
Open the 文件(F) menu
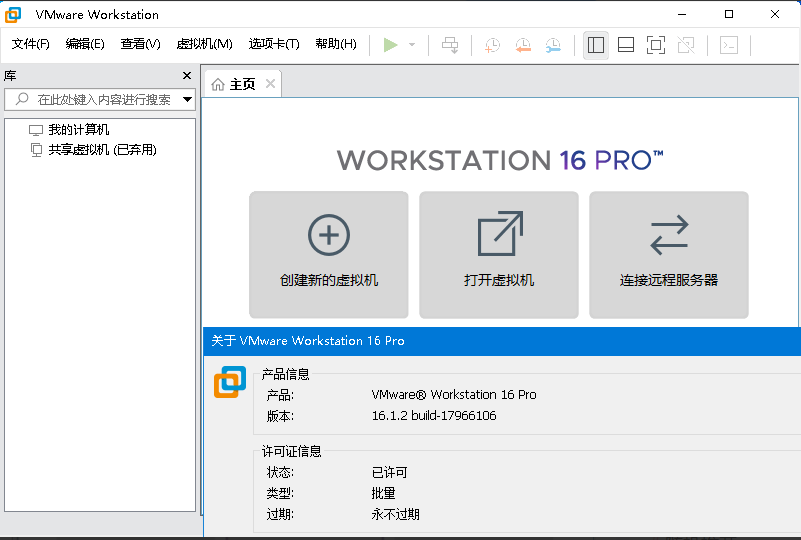point(31,44)
